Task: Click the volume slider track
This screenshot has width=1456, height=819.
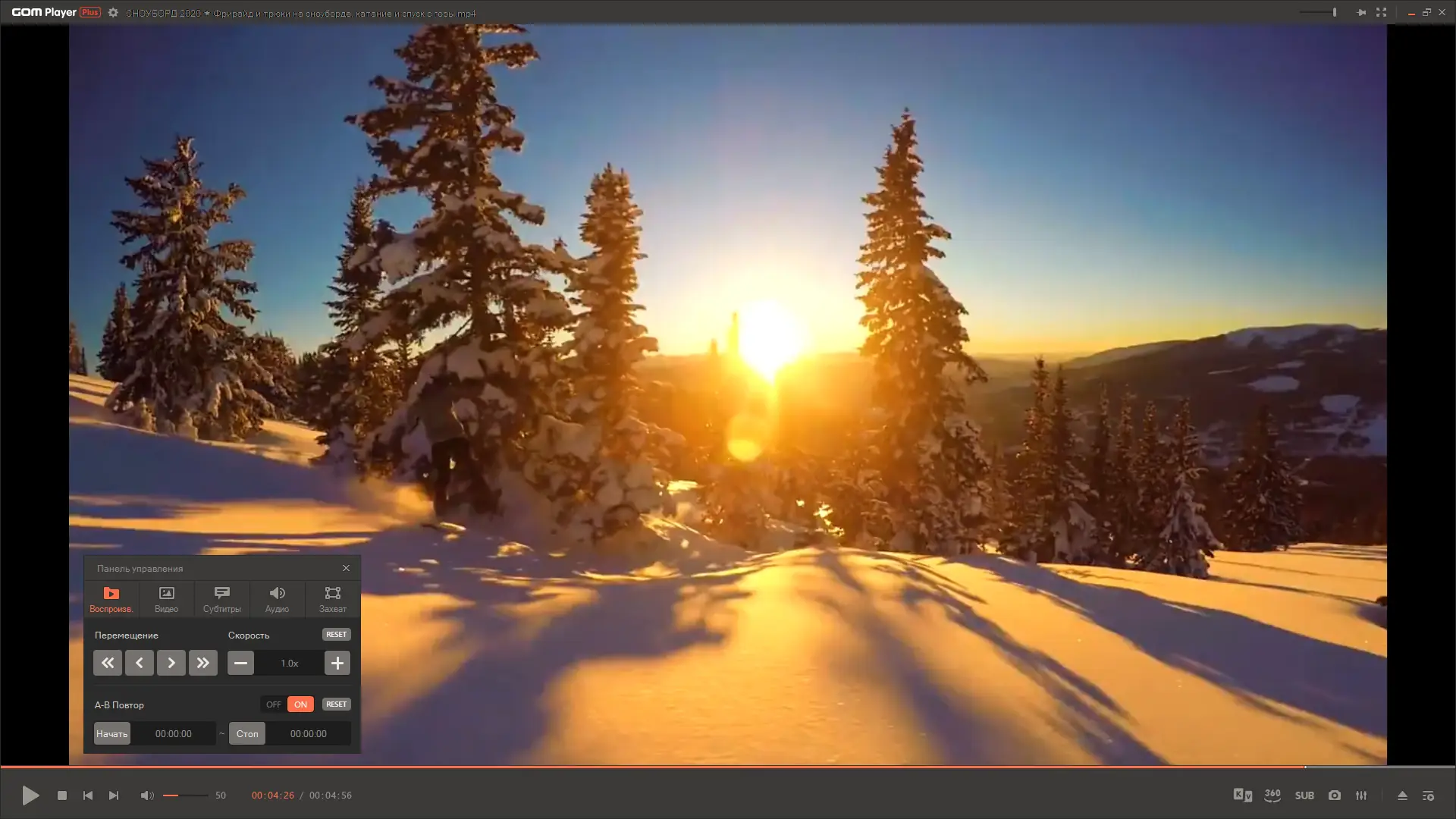Action: coord(186,795)
